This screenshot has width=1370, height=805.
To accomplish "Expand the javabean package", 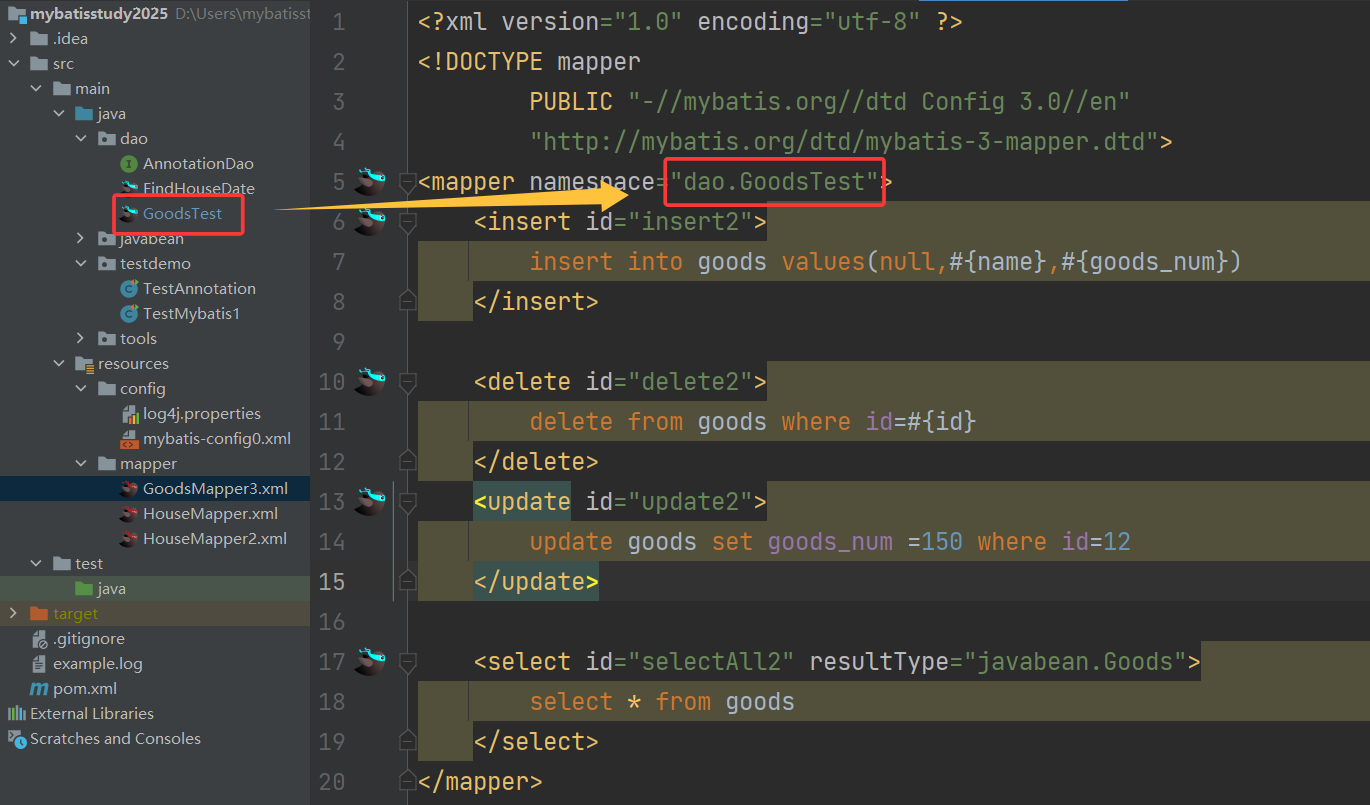I will pos(81,238).
